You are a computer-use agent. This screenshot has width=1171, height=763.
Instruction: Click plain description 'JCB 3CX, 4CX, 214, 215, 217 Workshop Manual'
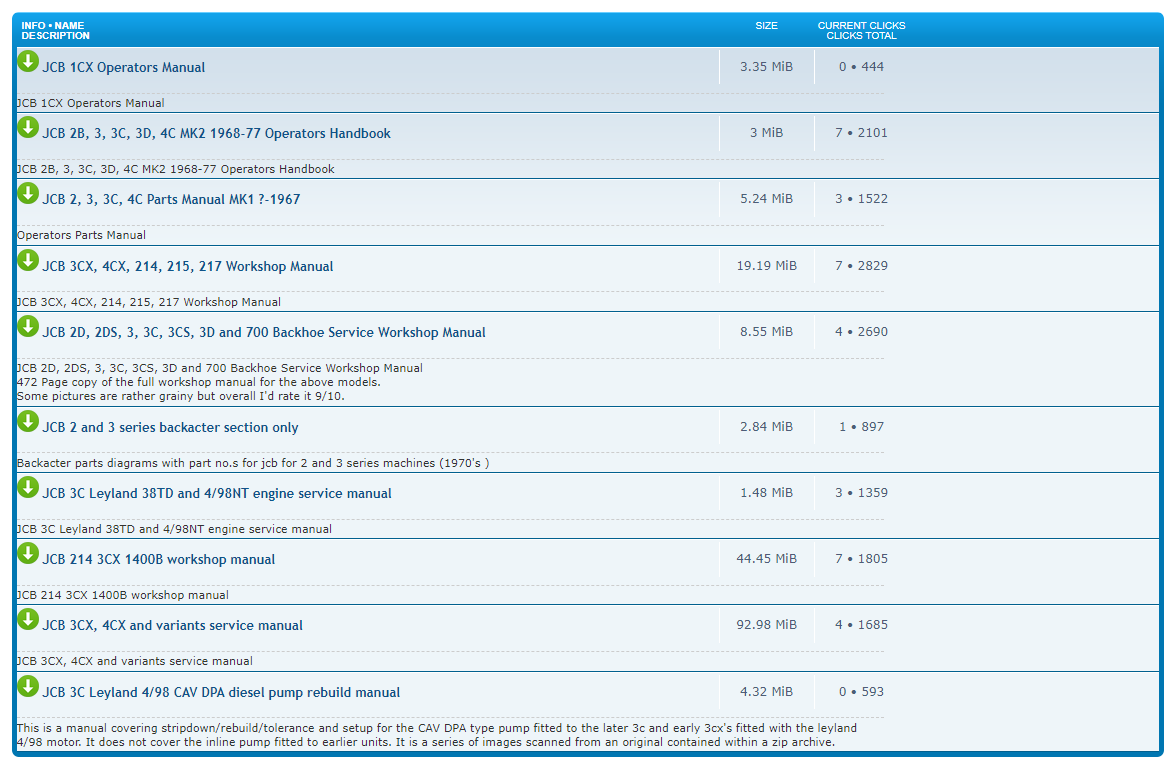[149, 302]
